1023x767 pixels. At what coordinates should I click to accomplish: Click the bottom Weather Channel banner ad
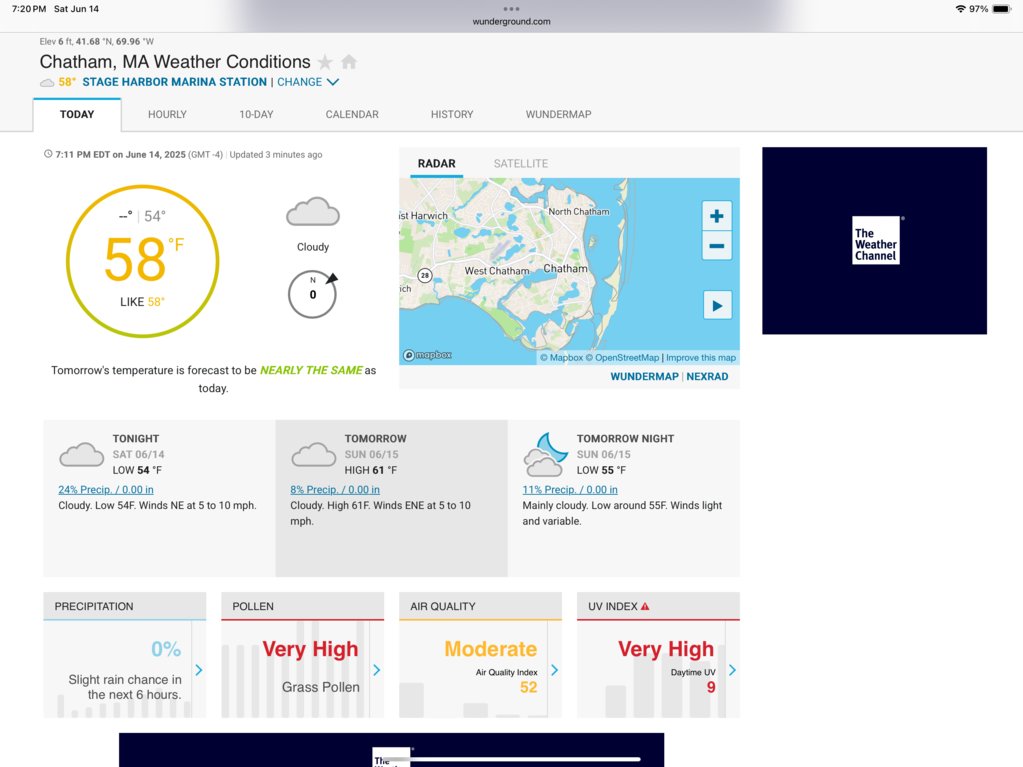tap(391, 750)
